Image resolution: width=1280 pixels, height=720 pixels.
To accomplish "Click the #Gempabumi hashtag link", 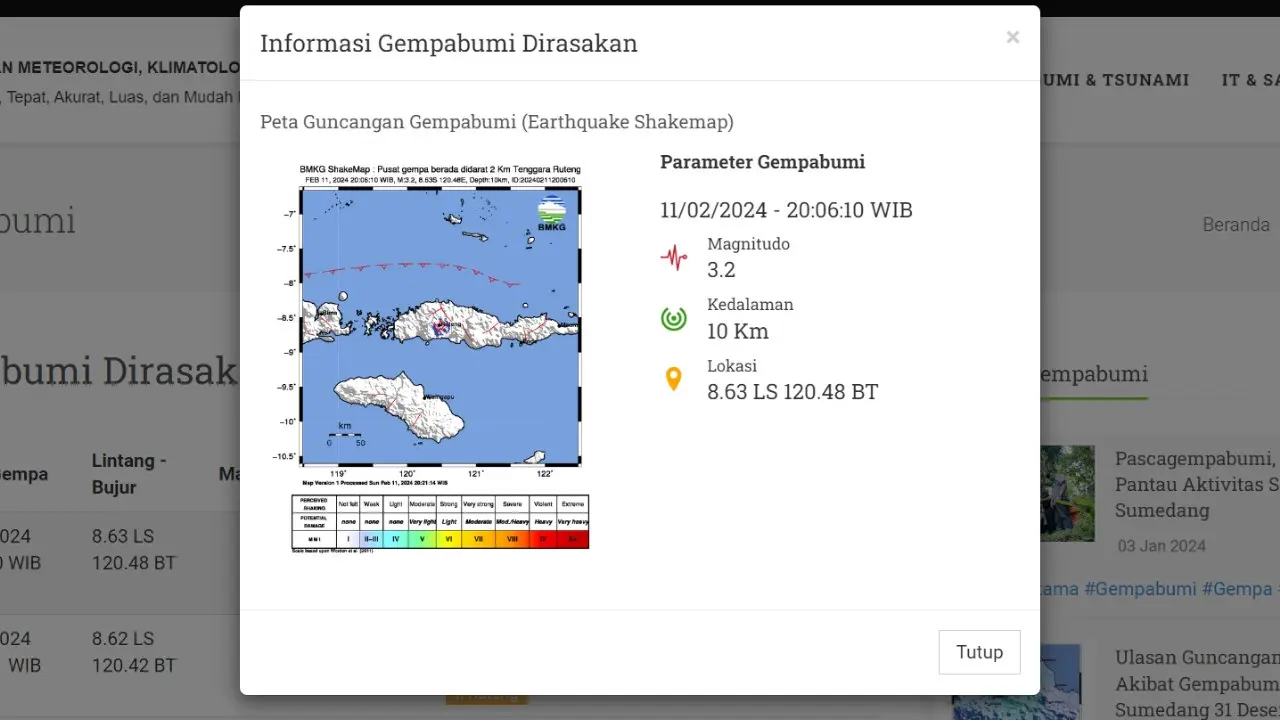I will pyautogui.click(x=1142, y=589).
